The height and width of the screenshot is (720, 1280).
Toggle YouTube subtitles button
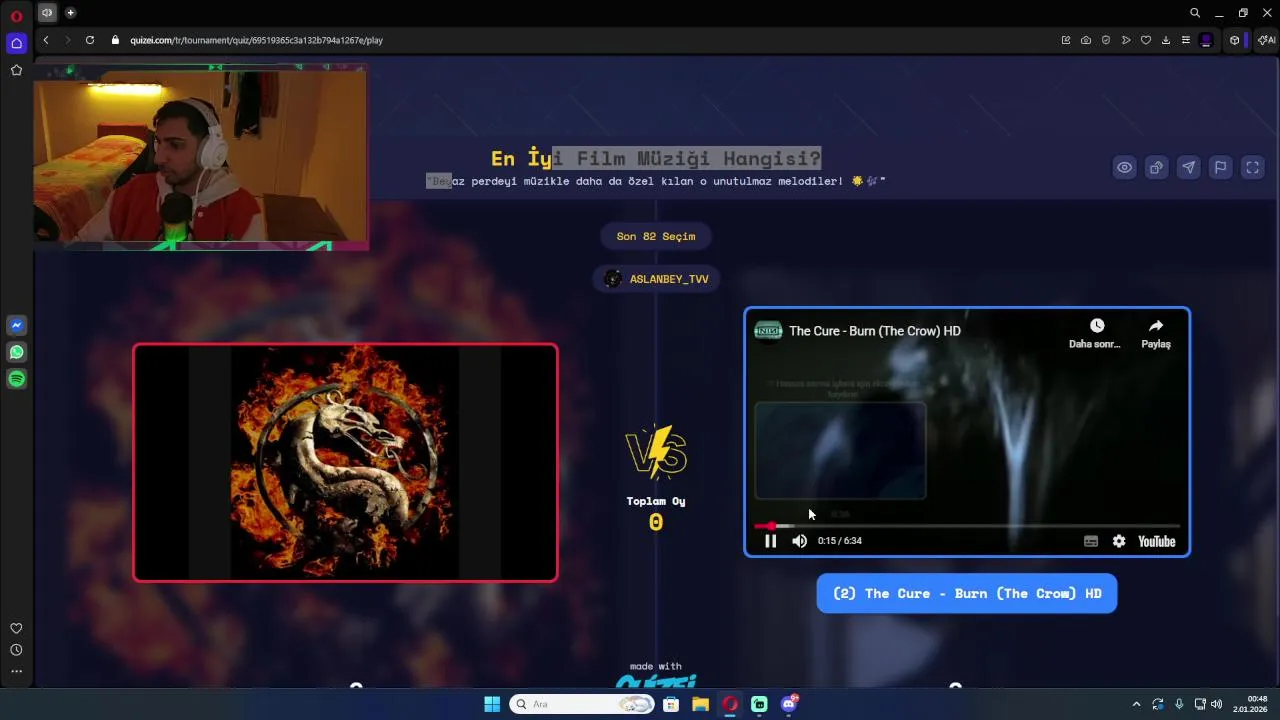(x=1091, y=541)
